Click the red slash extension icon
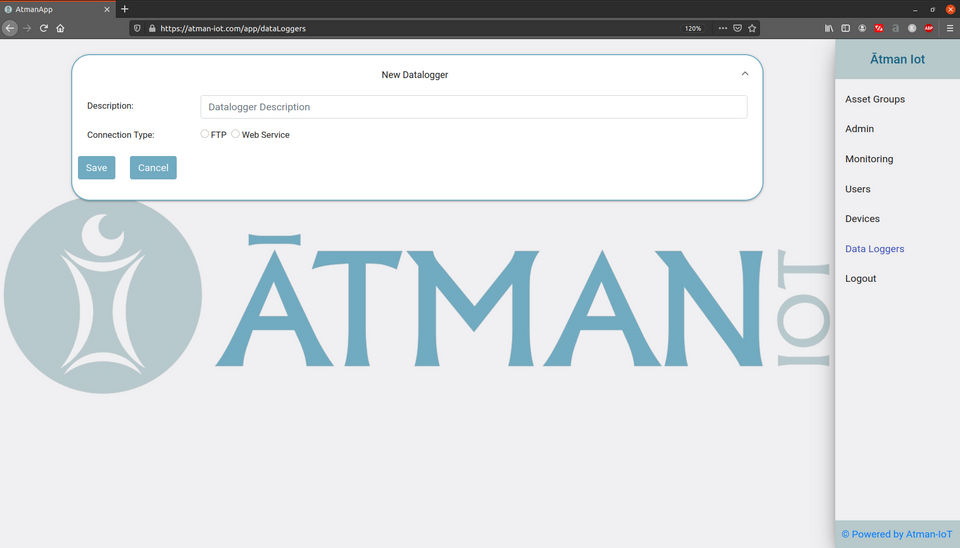Viewport: 960px width, 548px height. [879, 28]
